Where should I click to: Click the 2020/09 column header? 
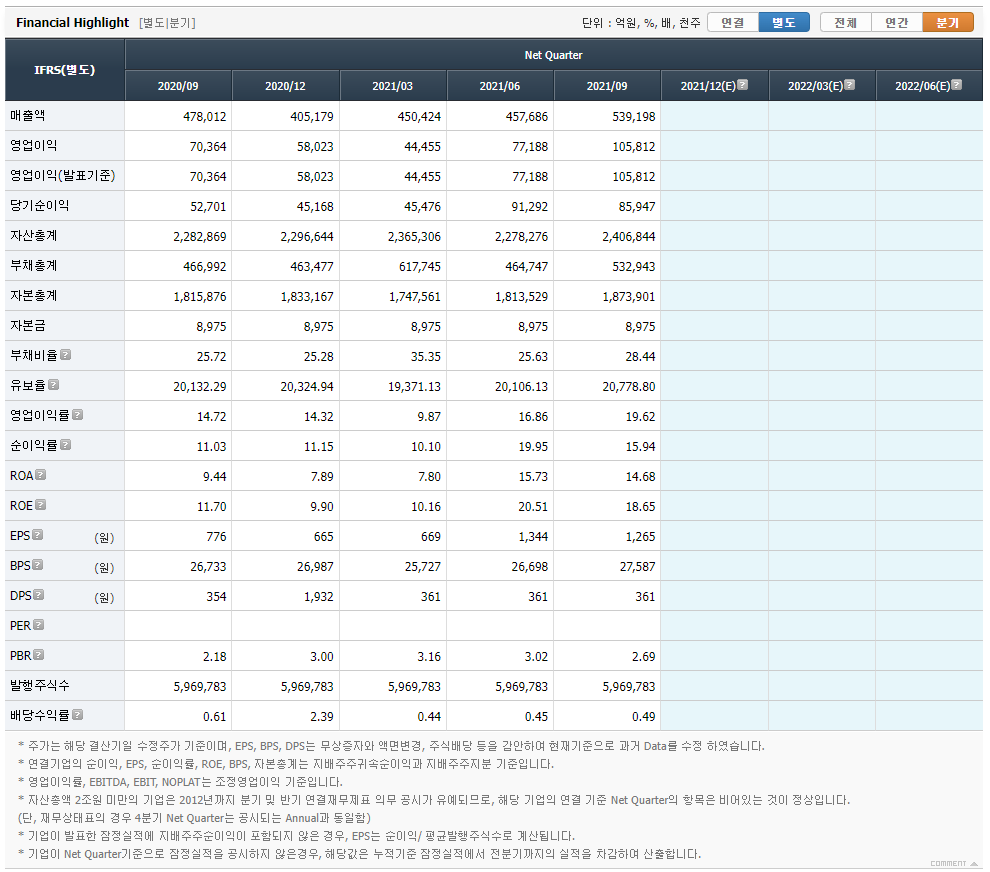(179, 86)
